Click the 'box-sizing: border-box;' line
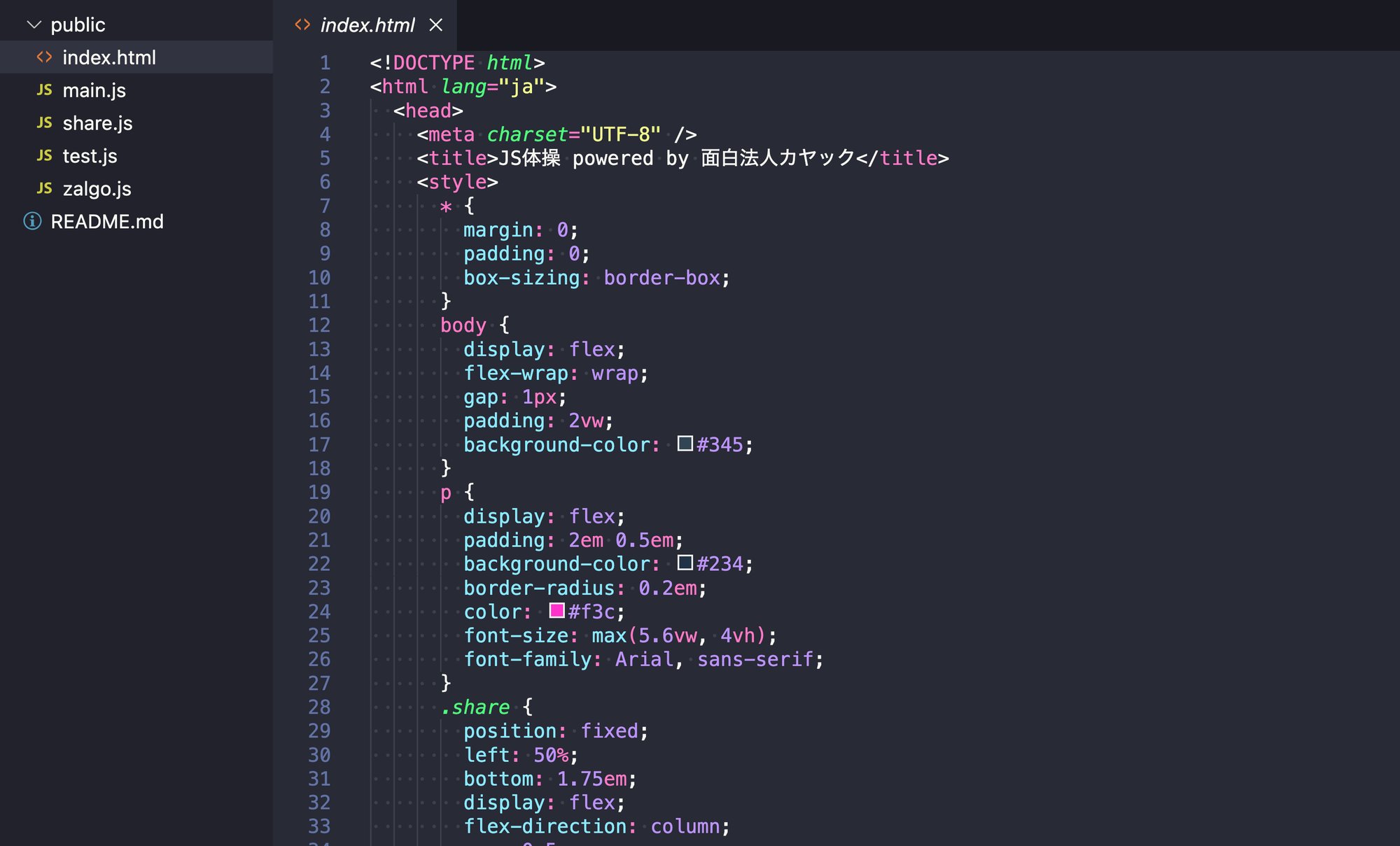The width and height of the screenshot is (1400, 846). click(597, 278)
